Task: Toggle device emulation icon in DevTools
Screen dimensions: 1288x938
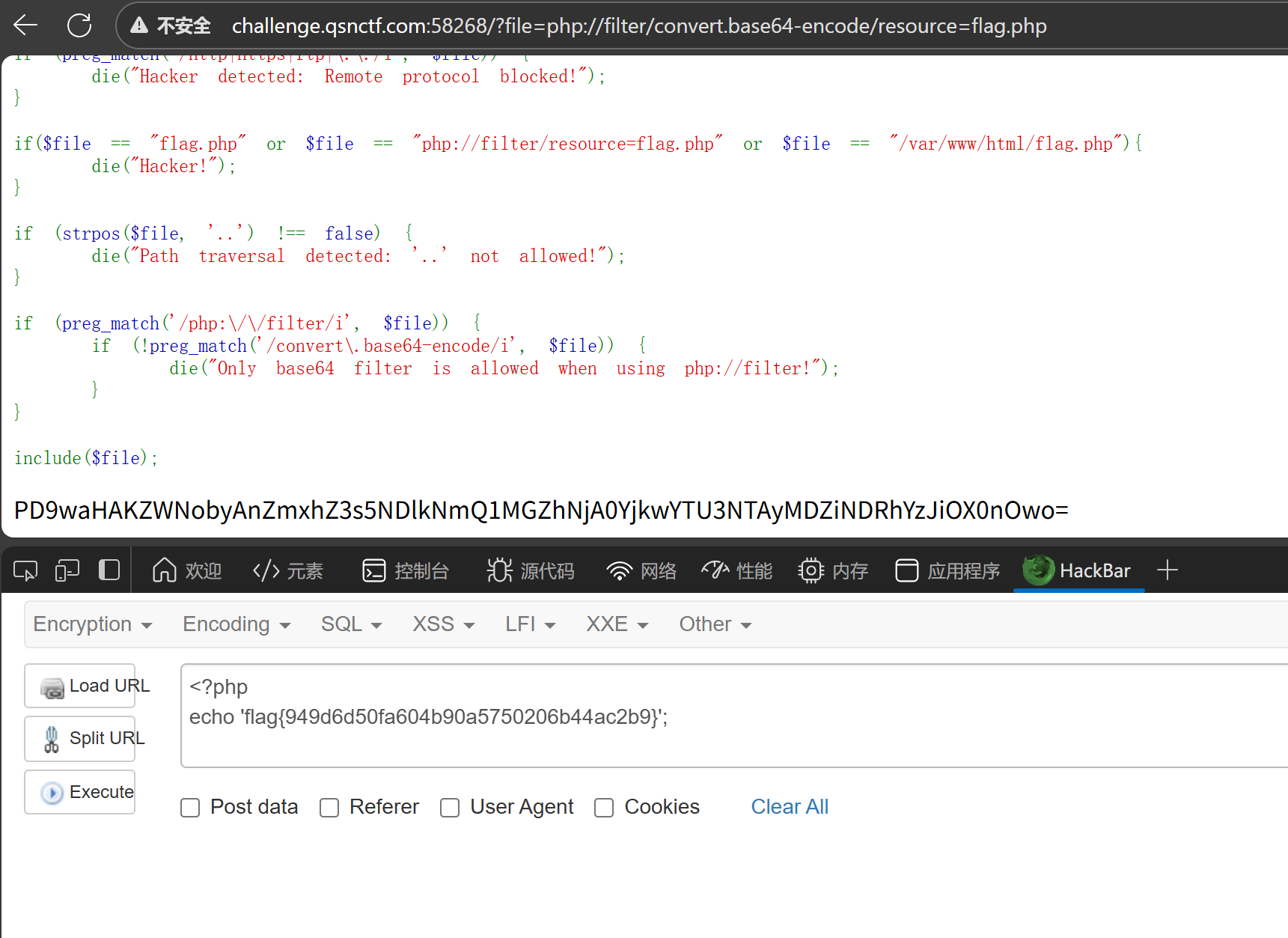Action: (x=67, y=571)
